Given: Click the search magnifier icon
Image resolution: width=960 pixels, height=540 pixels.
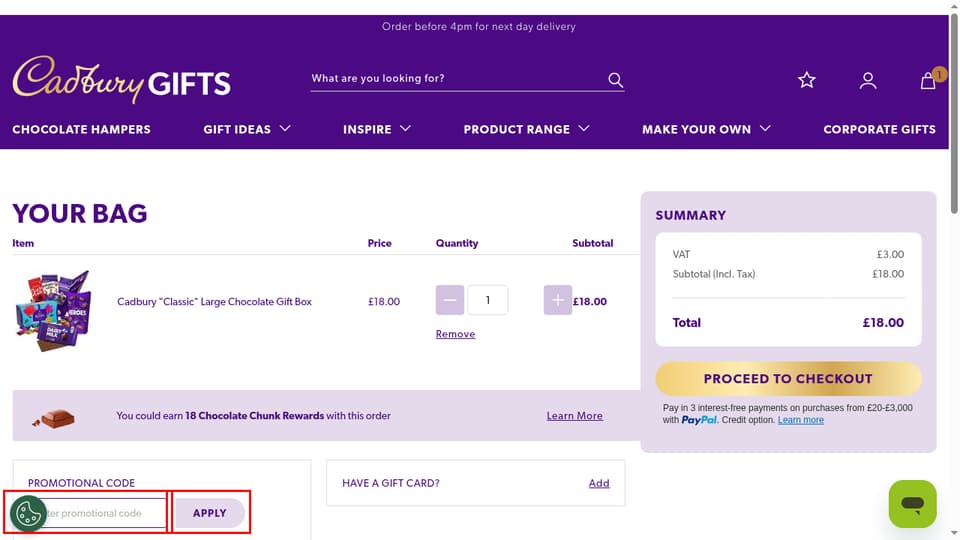Looking at the screenshot, I should click(x=615, y=80).
